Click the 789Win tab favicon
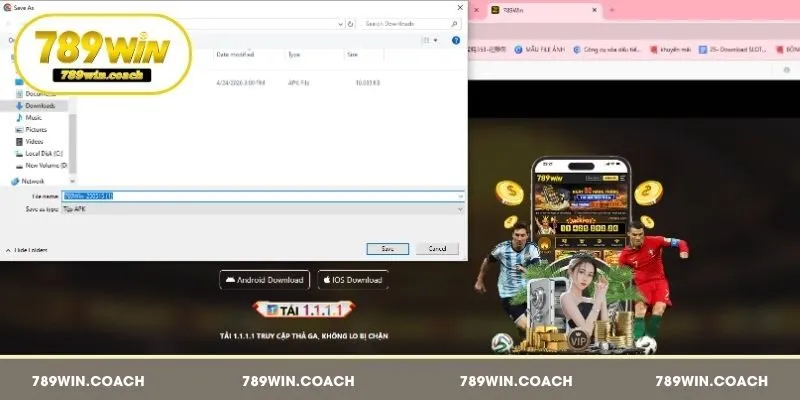This screenshot has width=800, height=400. click(x=495, y=10)
